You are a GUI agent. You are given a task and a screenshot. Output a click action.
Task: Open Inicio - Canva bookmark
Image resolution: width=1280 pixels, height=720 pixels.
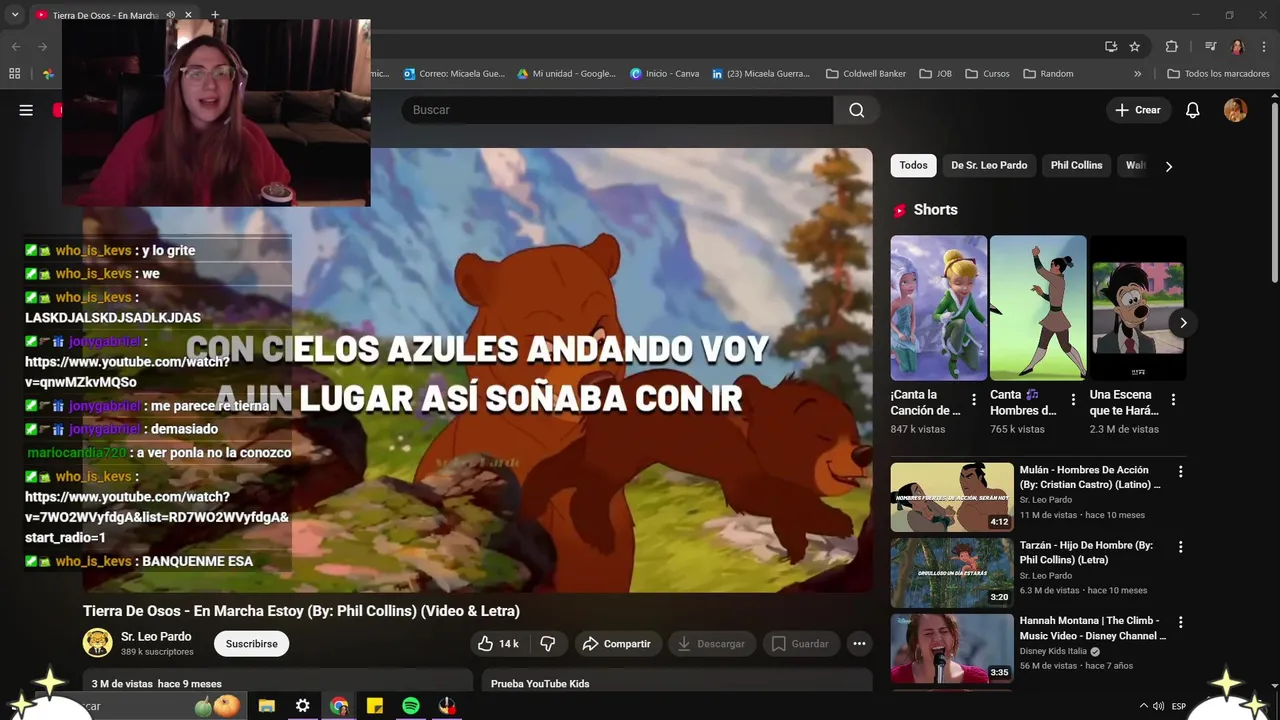[665, 74]
